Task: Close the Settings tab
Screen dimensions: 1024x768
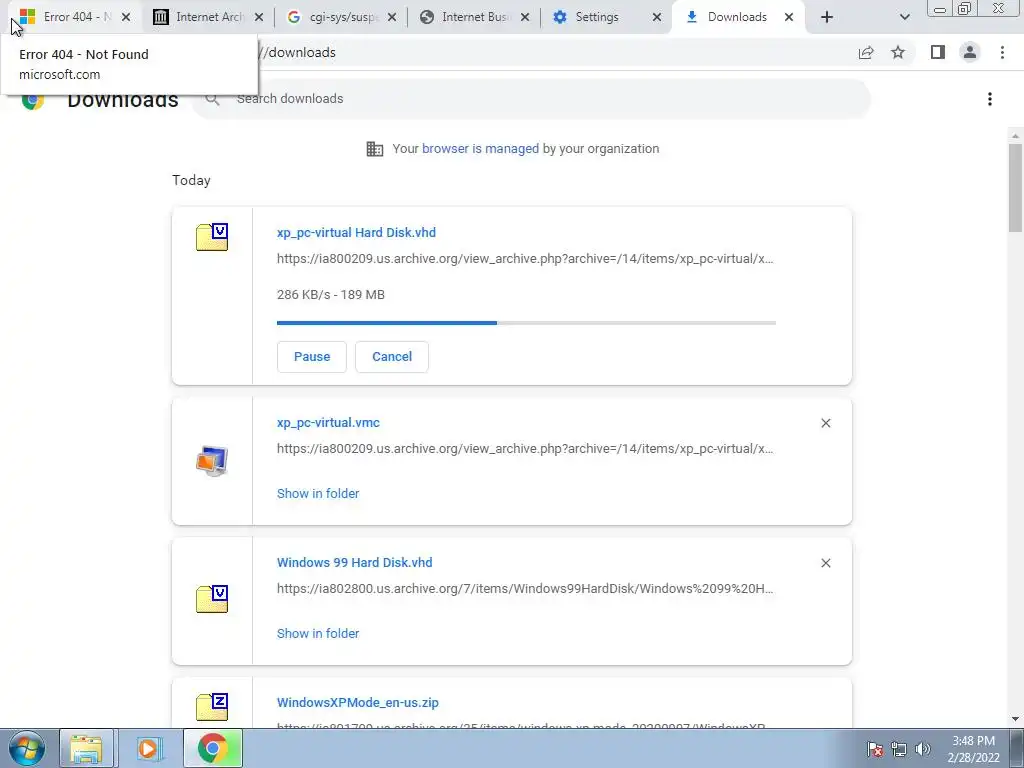Action: tap(657, 18)
